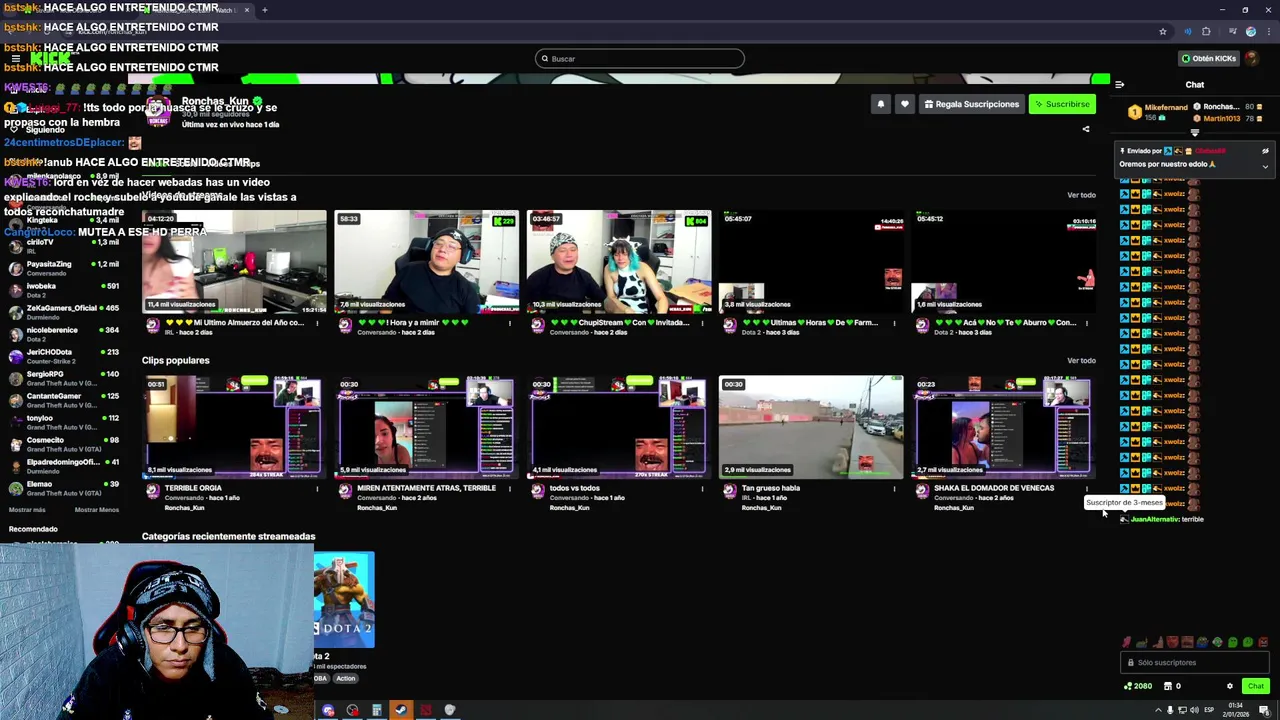This screenshot has height=720, width=1280.
Task: Open a new browser tab with plus
Action: (264, 10)
